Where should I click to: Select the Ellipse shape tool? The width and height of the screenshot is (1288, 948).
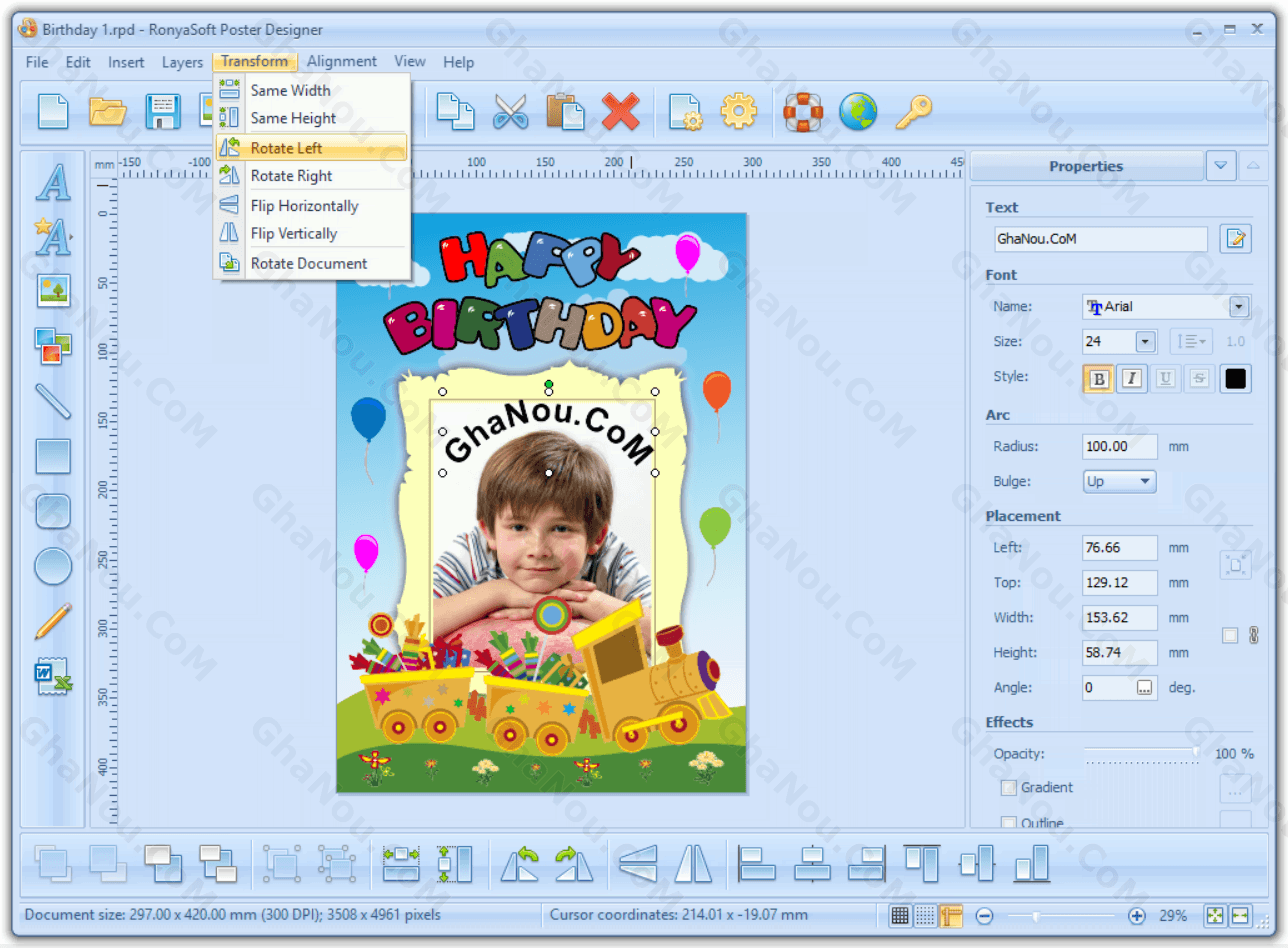53,566
